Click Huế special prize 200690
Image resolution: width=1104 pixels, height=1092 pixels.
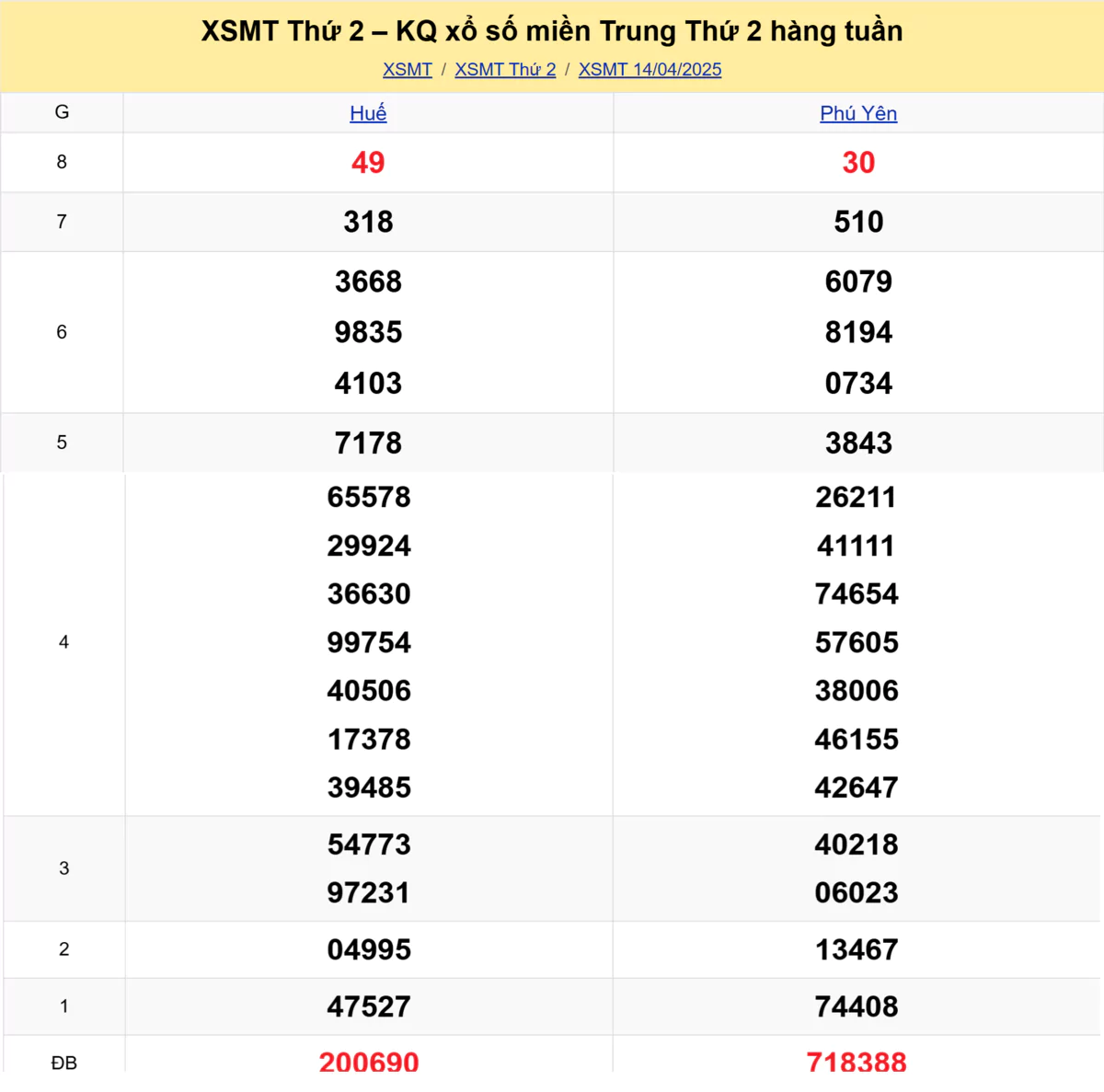(369, 1062)
